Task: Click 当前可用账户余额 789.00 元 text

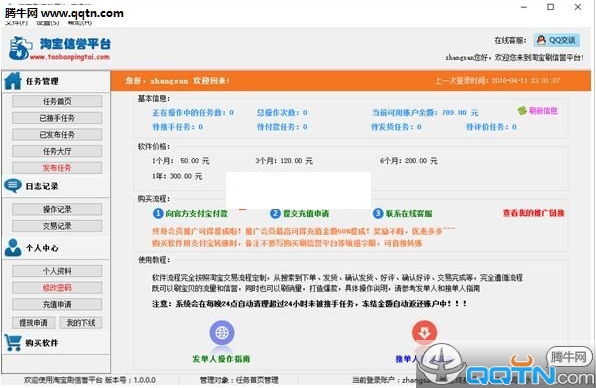Action: (x=425, y=112)
